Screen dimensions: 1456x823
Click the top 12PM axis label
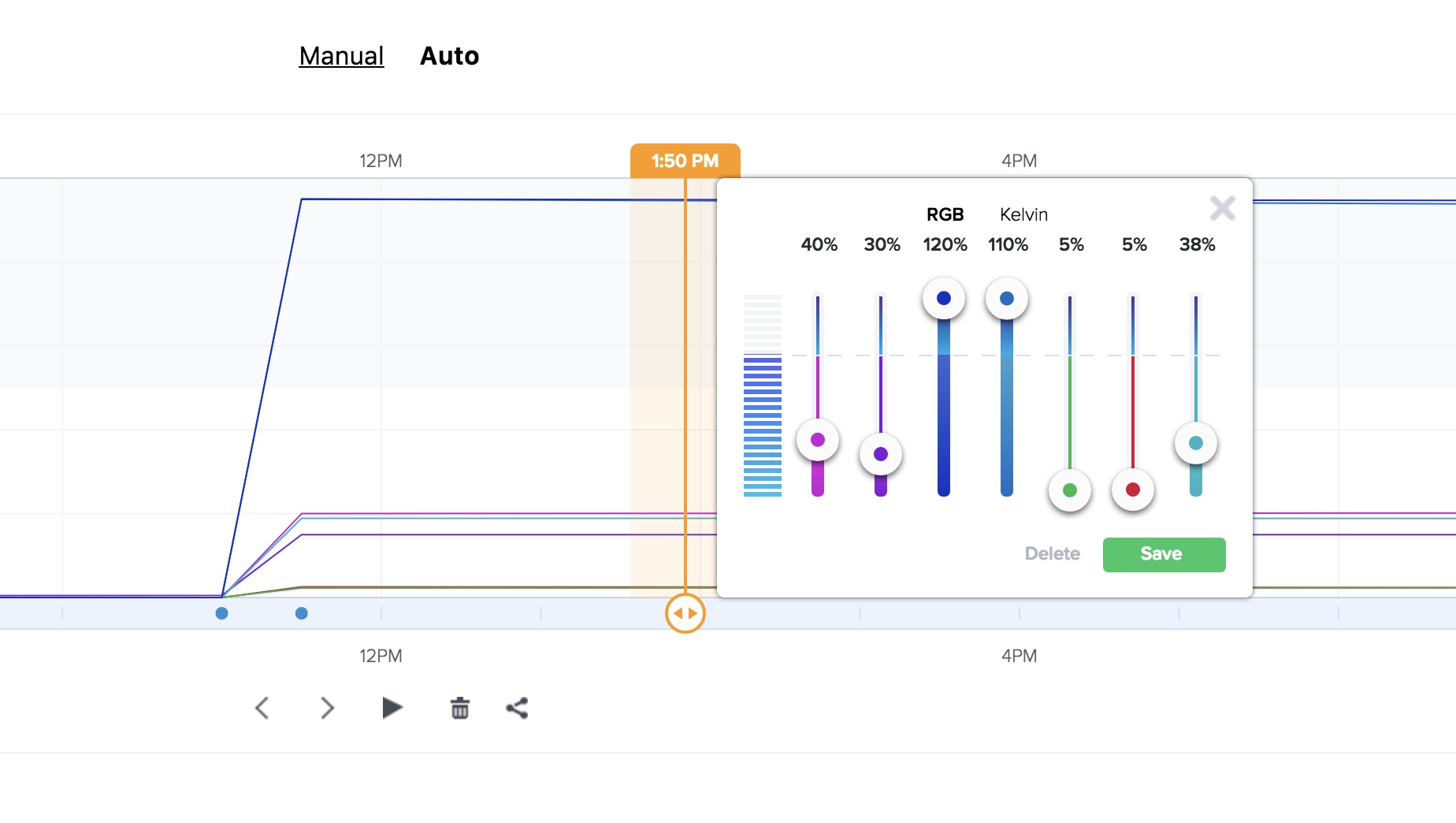[x=381, y=161]
